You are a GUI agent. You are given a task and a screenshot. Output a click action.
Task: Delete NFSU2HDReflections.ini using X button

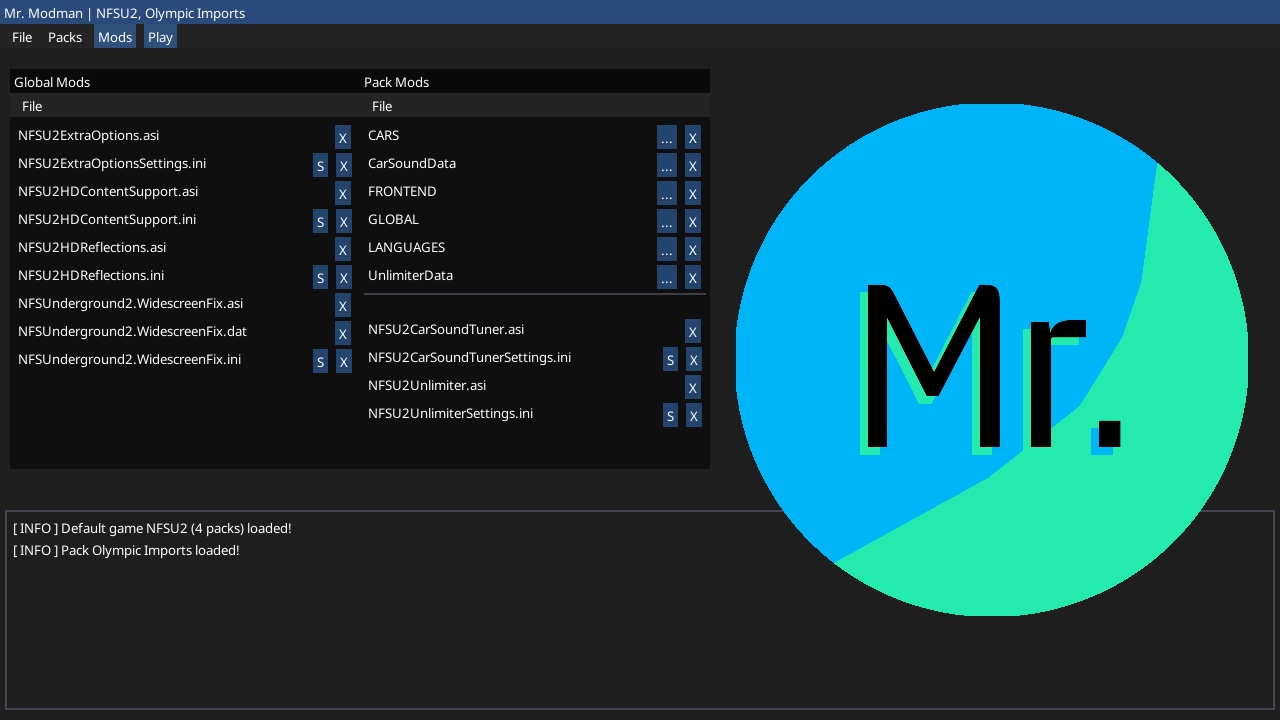coord(343,278)
